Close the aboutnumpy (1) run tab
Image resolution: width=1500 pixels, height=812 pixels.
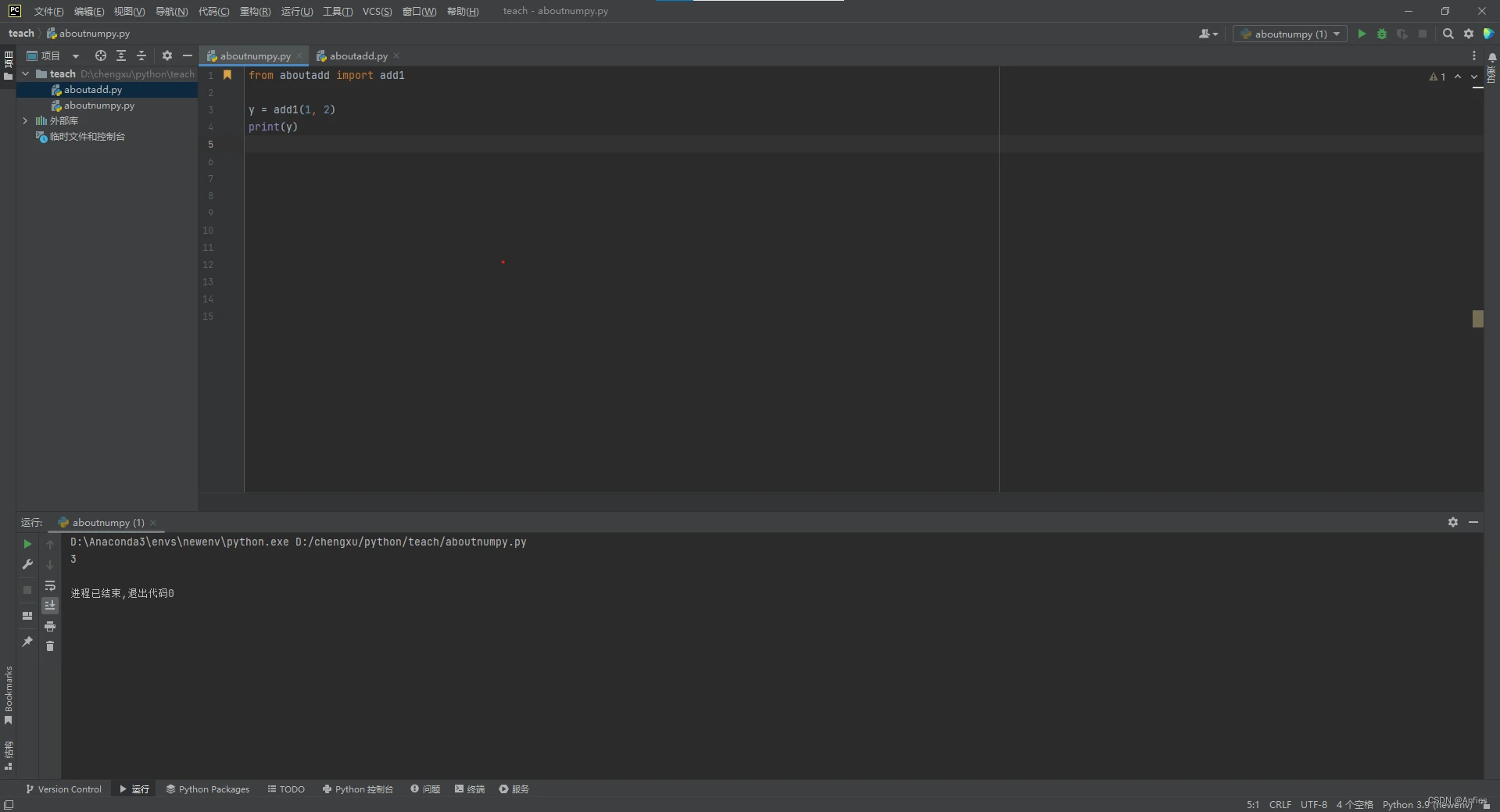tap(153, 523)
